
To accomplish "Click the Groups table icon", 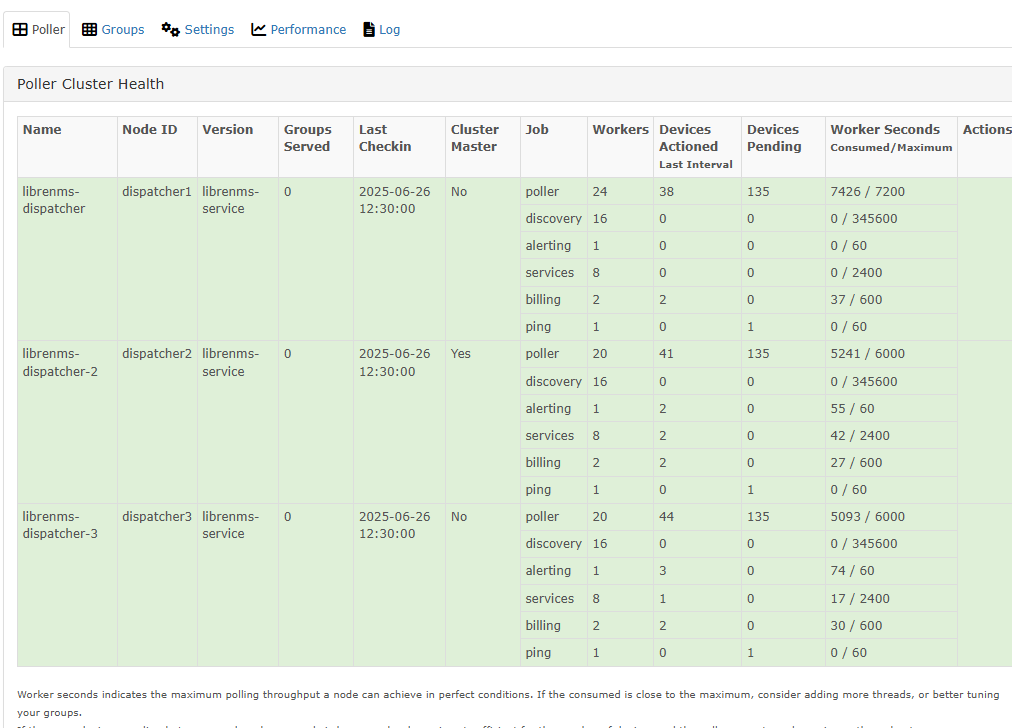I will pyautogui.click(x=90, y=30).
